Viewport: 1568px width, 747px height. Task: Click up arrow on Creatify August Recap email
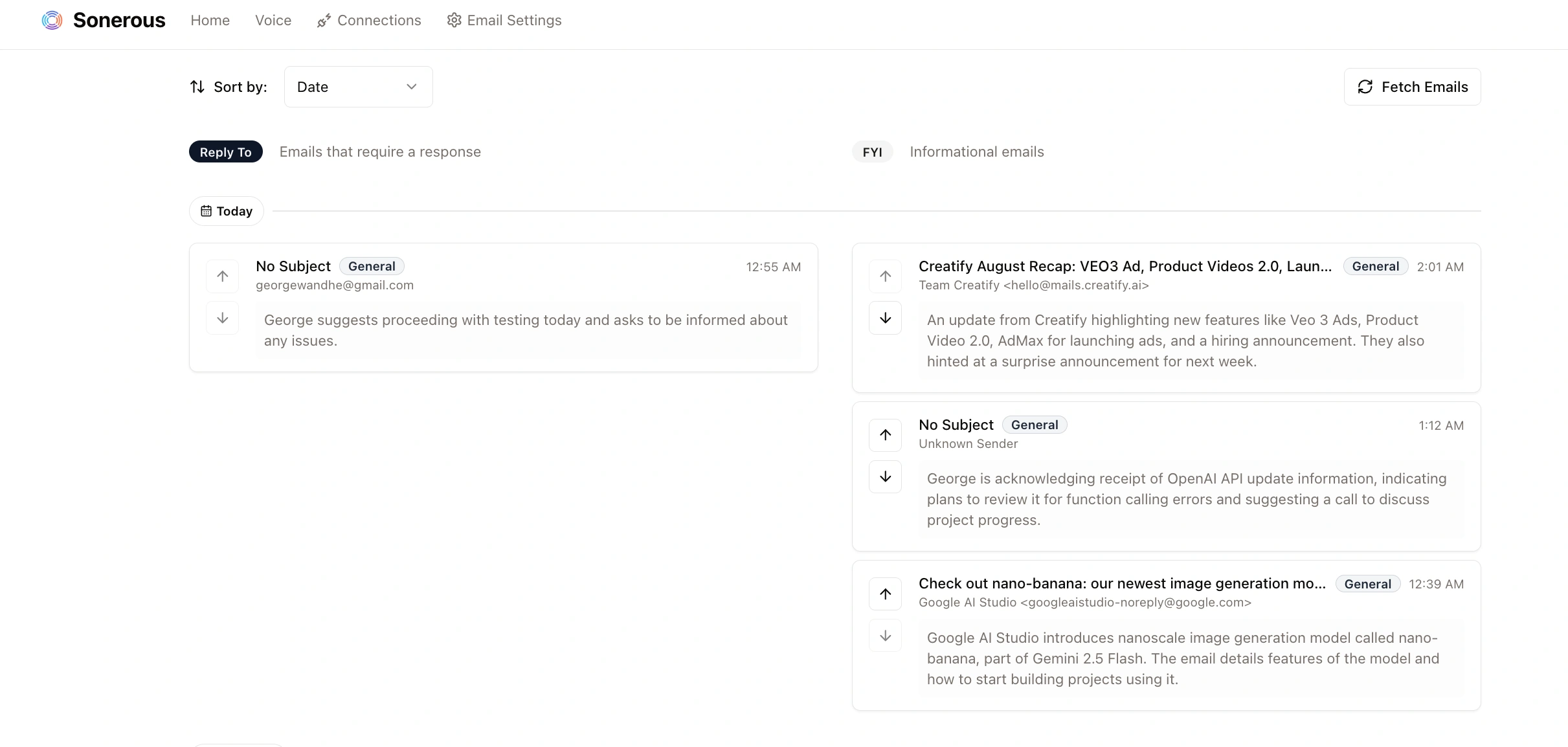tap(885, 276)
